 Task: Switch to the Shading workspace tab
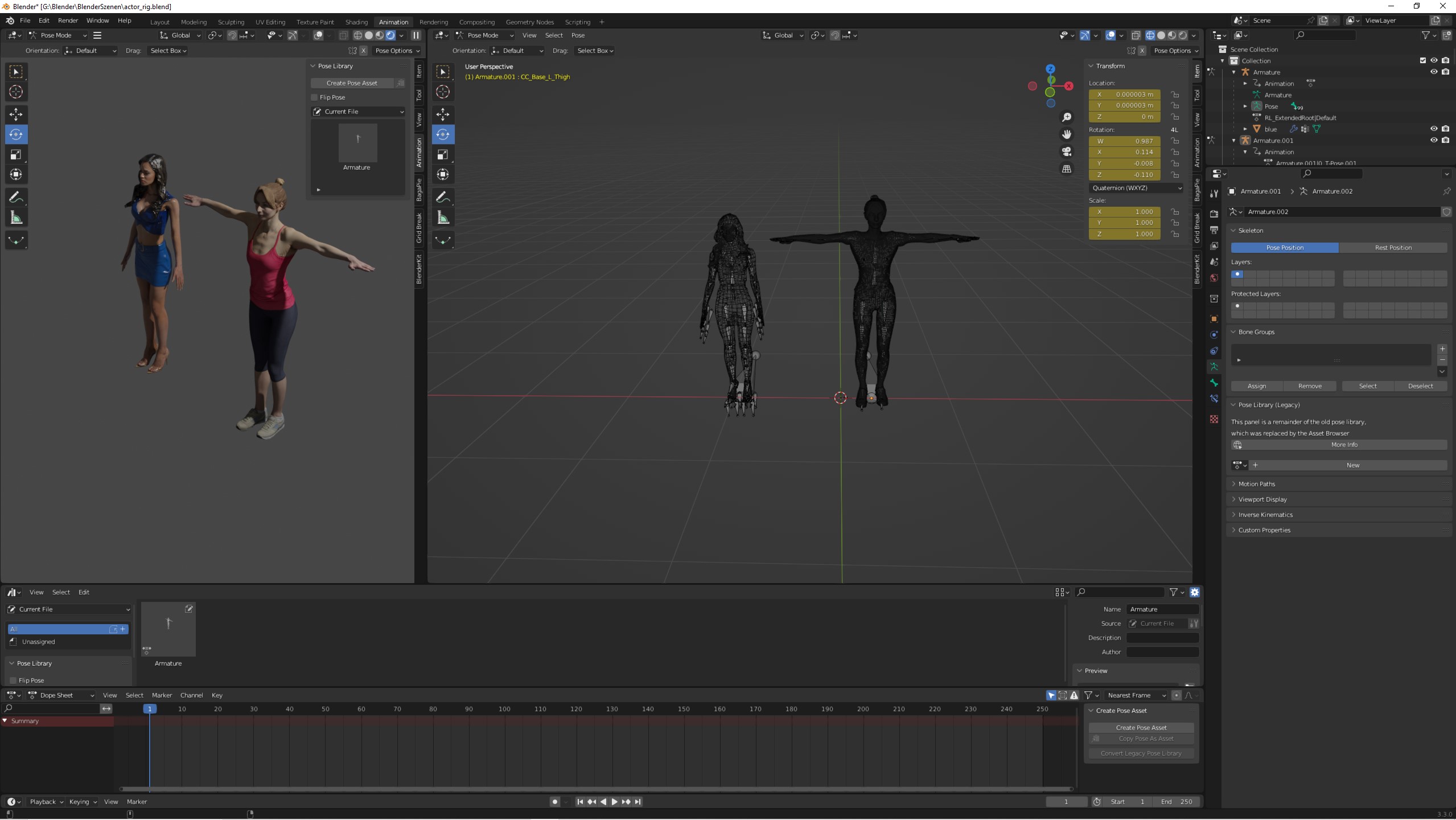(356, 22)
